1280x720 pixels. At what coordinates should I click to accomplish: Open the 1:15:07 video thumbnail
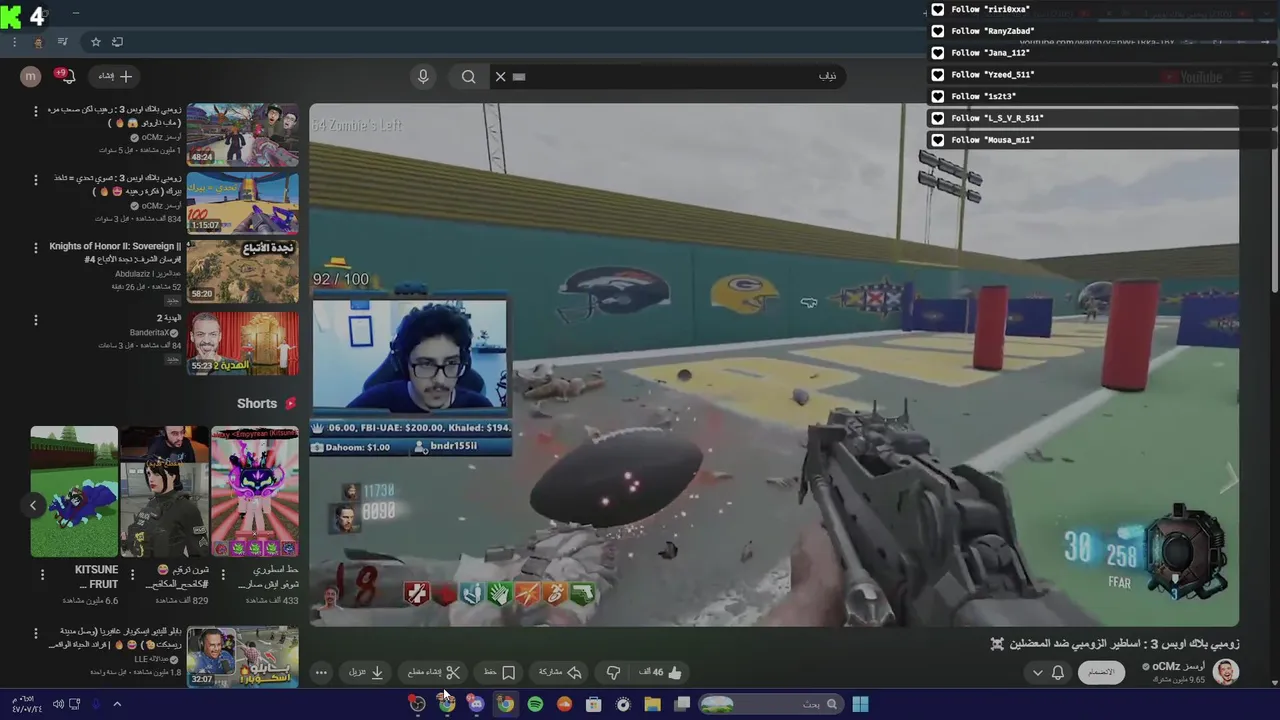click(x=242, y=203)
